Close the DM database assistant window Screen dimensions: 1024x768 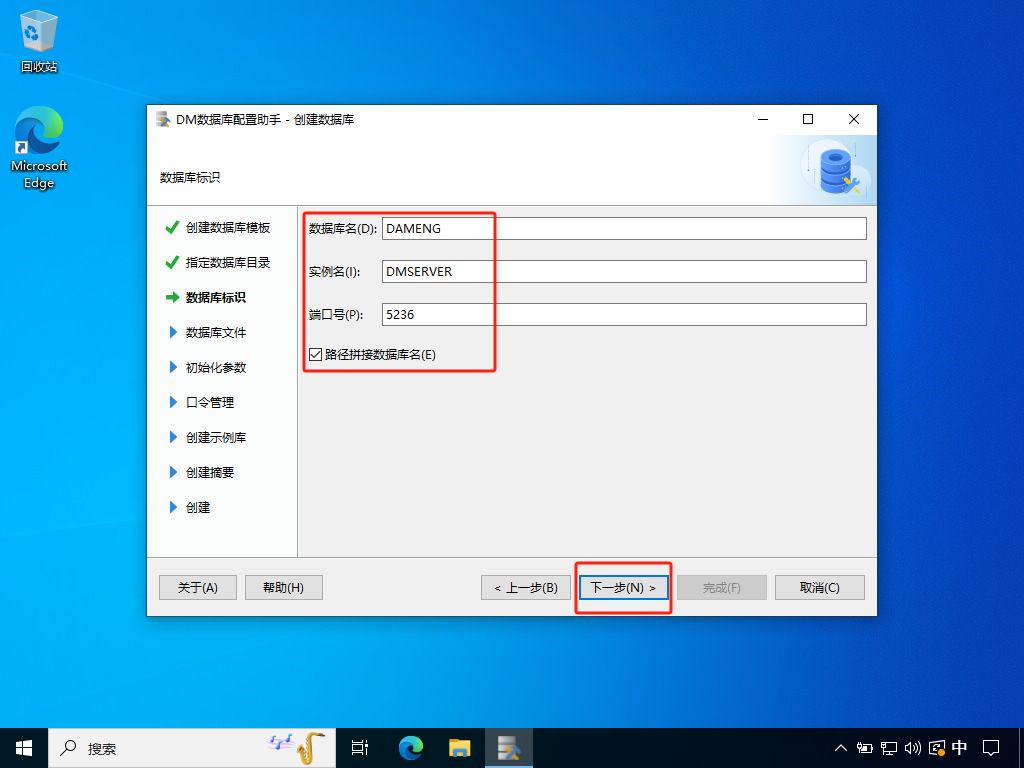coord(854,119)
